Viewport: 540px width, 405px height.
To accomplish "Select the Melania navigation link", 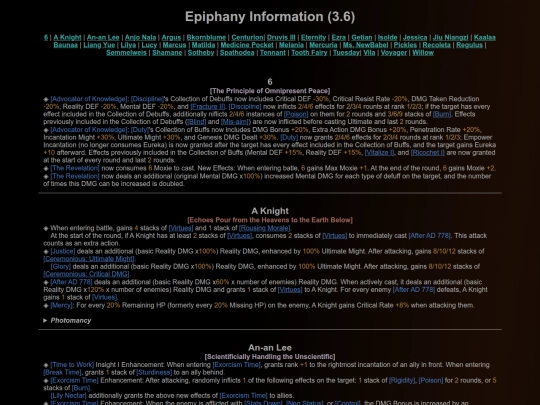I will [x=291, y=45].
